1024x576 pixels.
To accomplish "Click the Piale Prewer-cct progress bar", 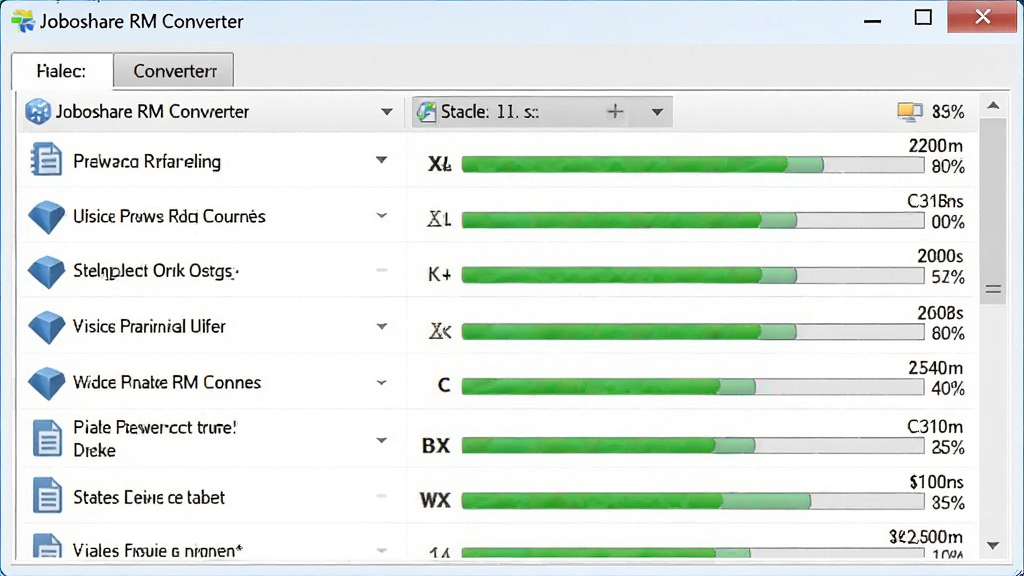I will 693,446.
